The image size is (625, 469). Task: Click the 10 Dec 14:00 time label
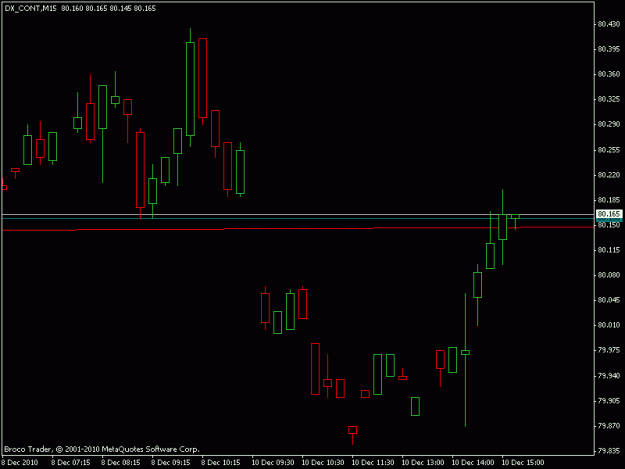[x=473, y=463]
